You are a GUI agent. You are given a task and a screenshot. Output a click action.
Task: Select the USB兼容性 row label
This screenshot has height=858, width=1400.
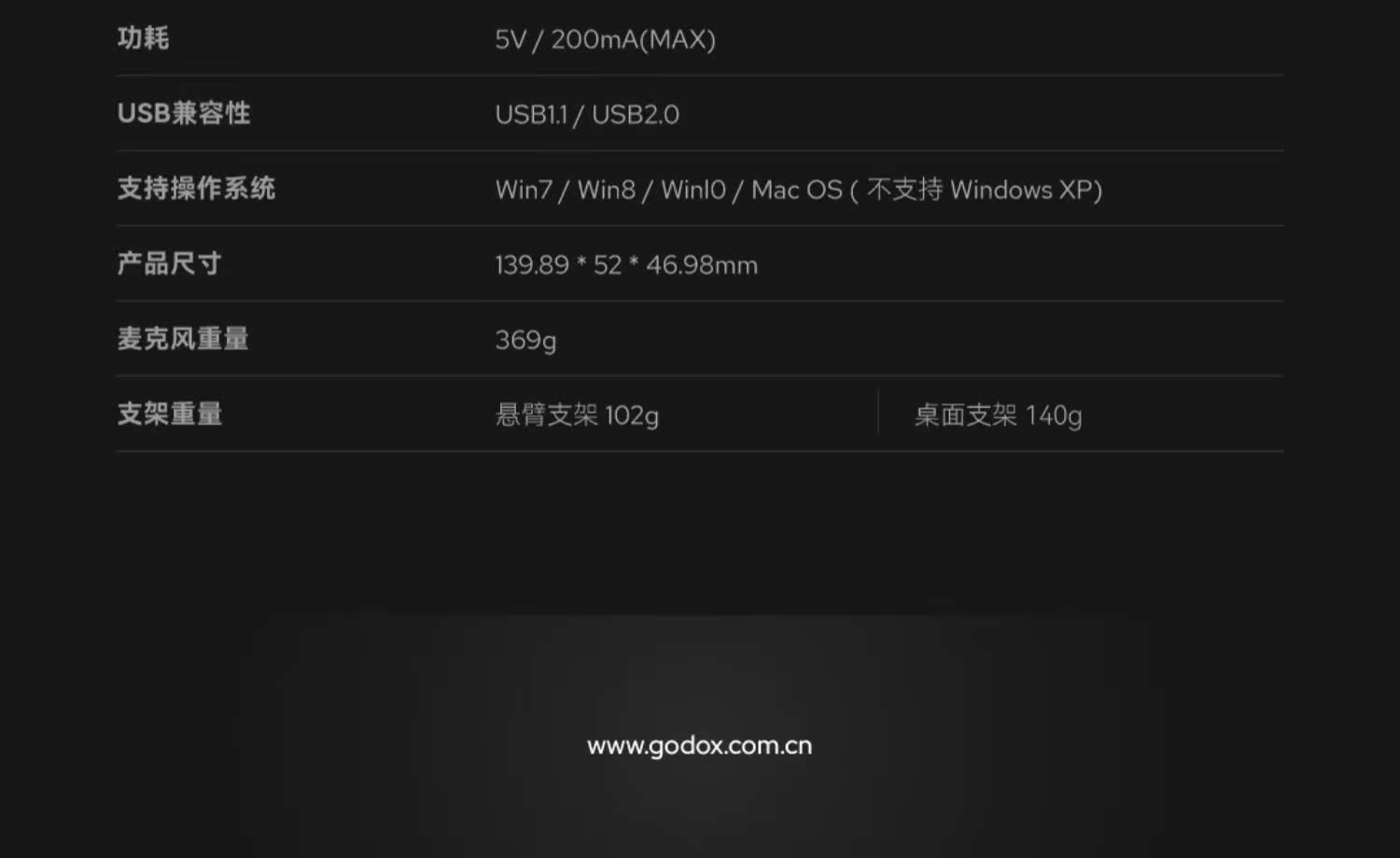coord(184,113)
